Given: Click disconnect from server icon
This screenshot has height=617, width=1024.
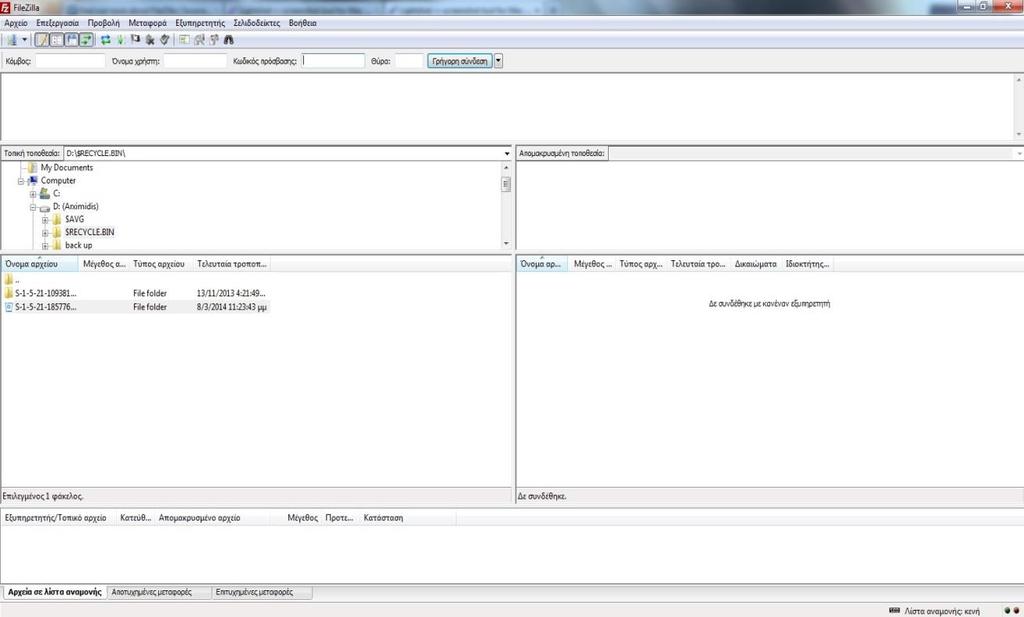Looking at the screenshot, I should 150,40.
